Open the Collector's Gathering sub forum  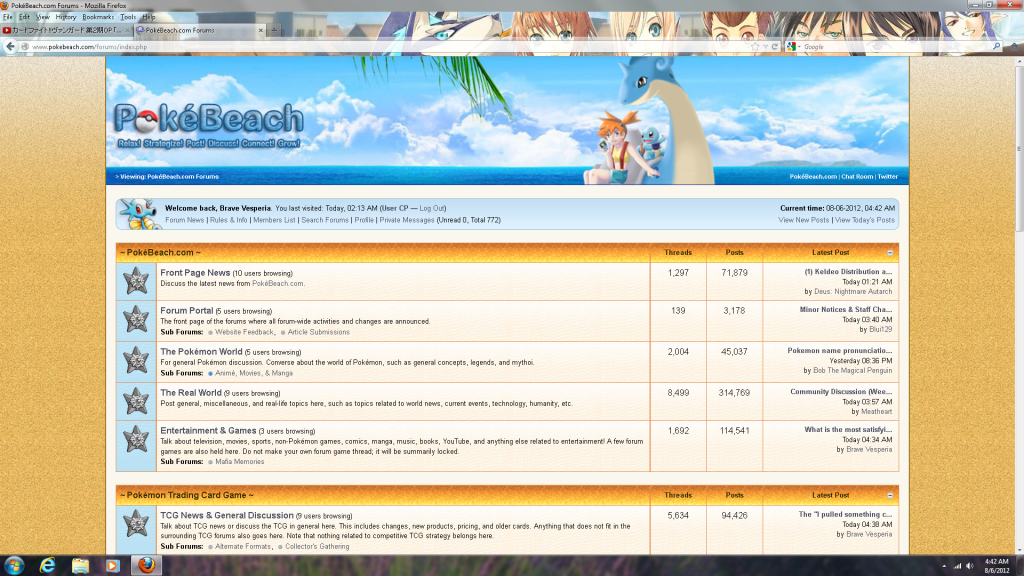point(317,547)
